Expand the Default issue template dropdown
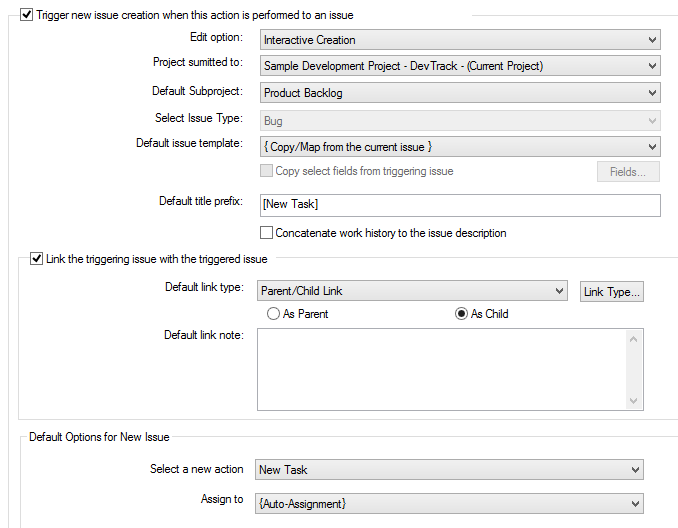 (x=460, y=146)
